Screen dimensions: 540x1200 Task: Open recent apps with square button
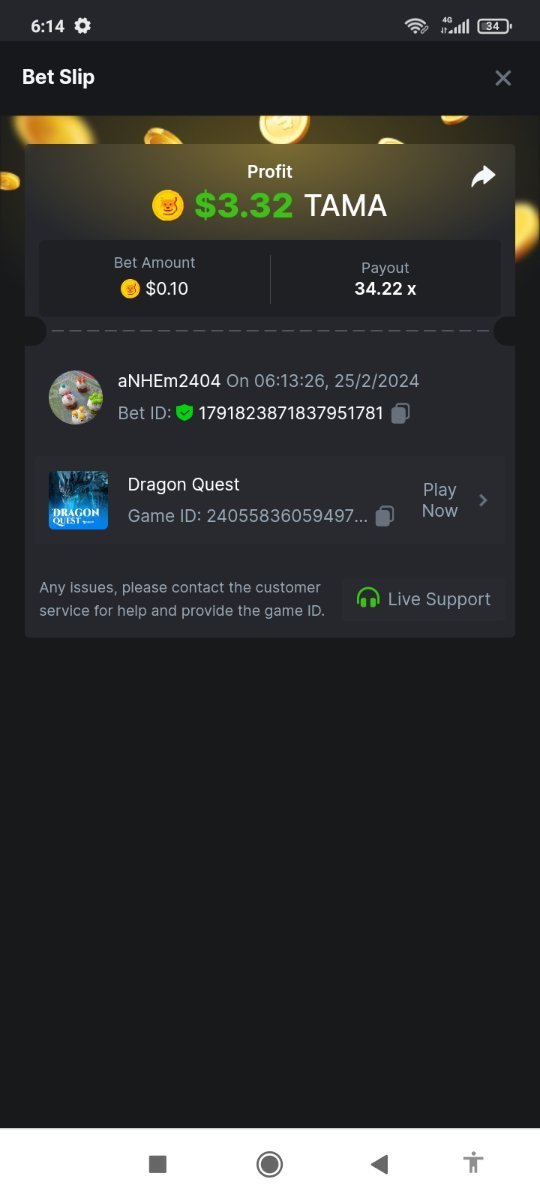[157, 1164]
